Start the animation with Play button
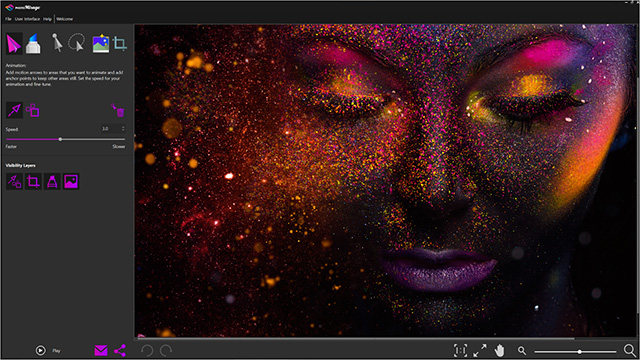The width and height of the screenshot is (640, 360). click(40, 350)
